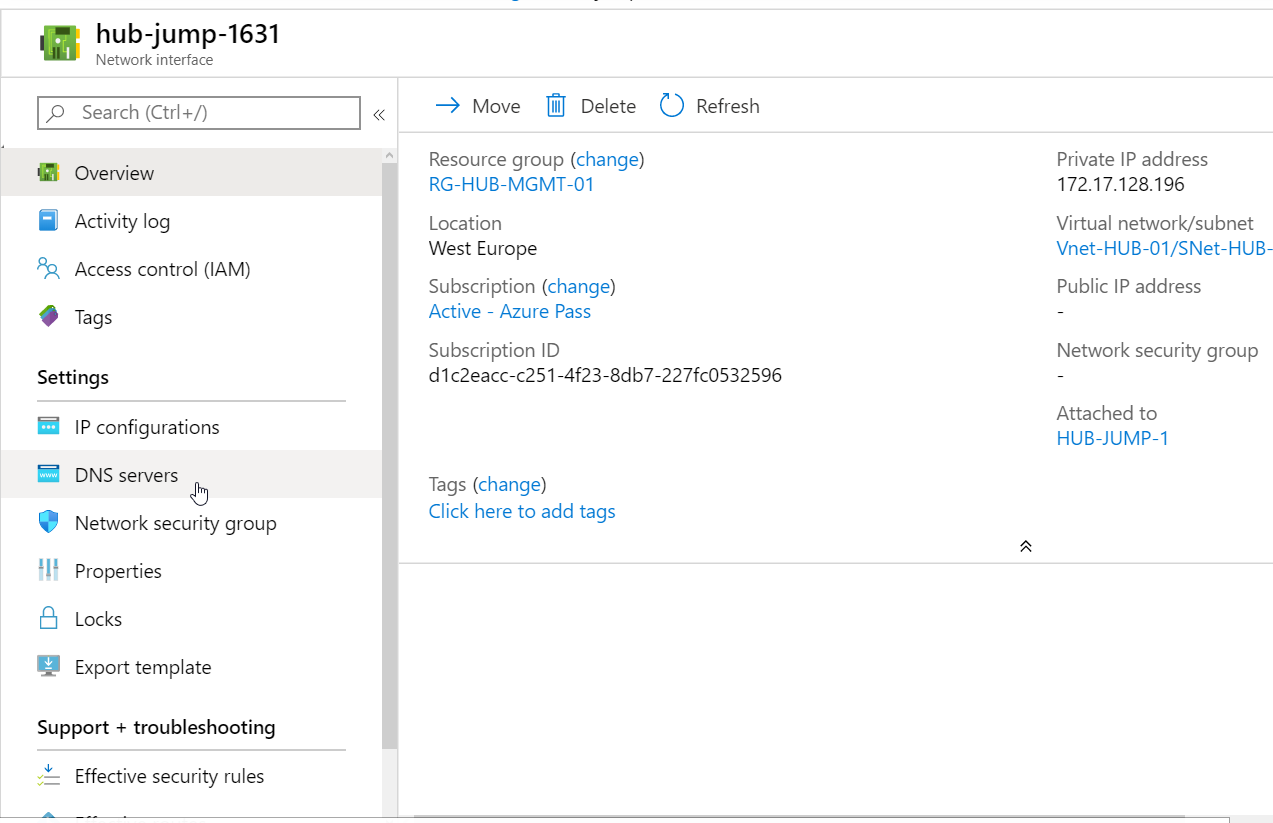Click change link next to Tags

pos(509,484)
